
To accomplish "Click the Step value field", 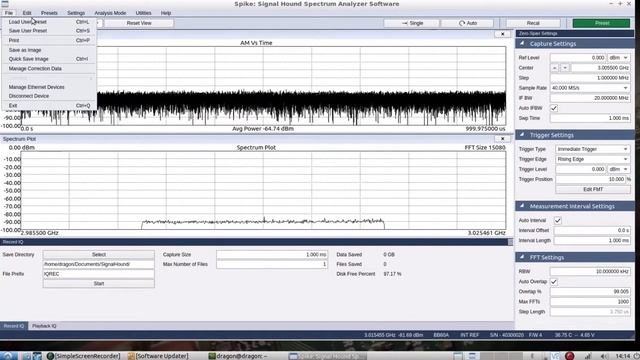I will (590, 78).
